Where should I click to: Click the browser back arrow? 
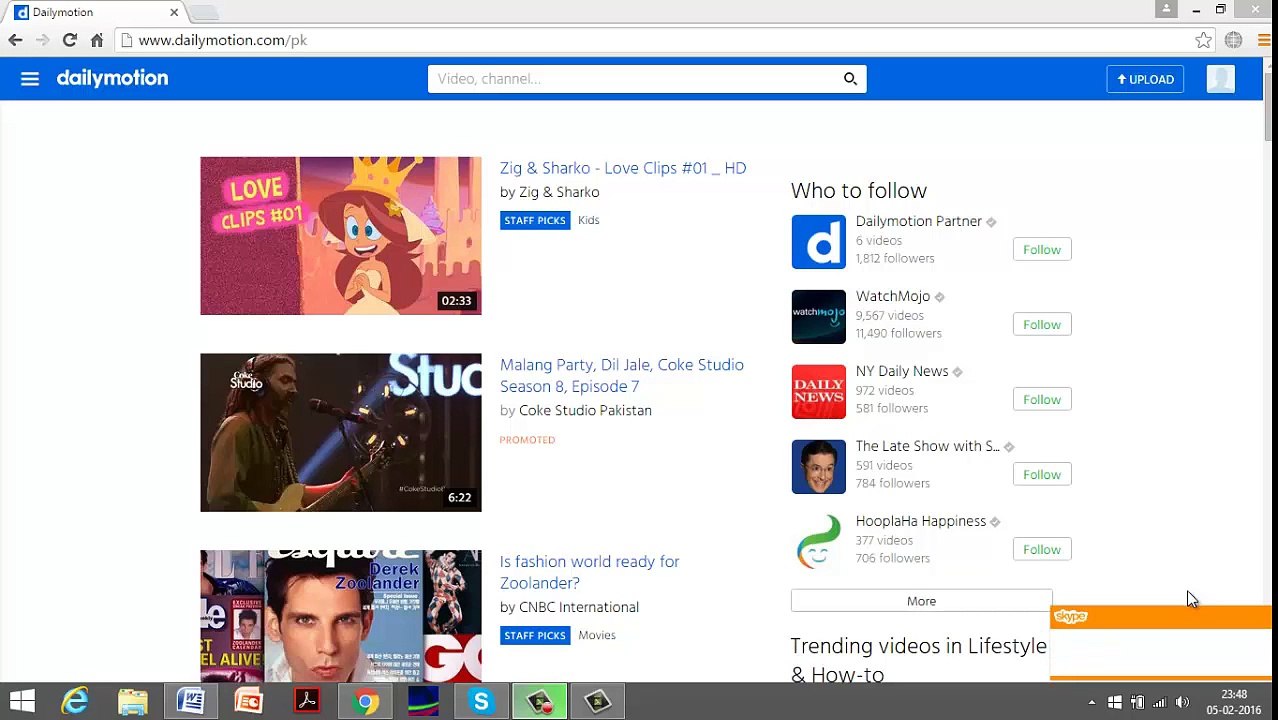coord(15,40)
